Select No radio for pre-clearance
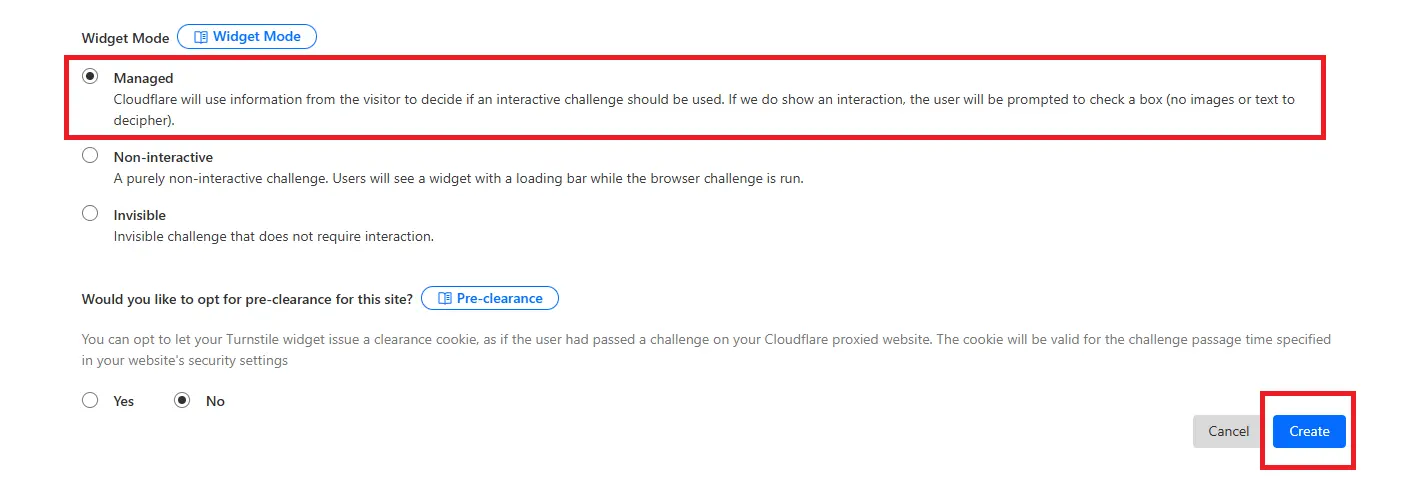The width and height of the screenshot is (1417, 480). pyautogui.click(x=182, y=400)
